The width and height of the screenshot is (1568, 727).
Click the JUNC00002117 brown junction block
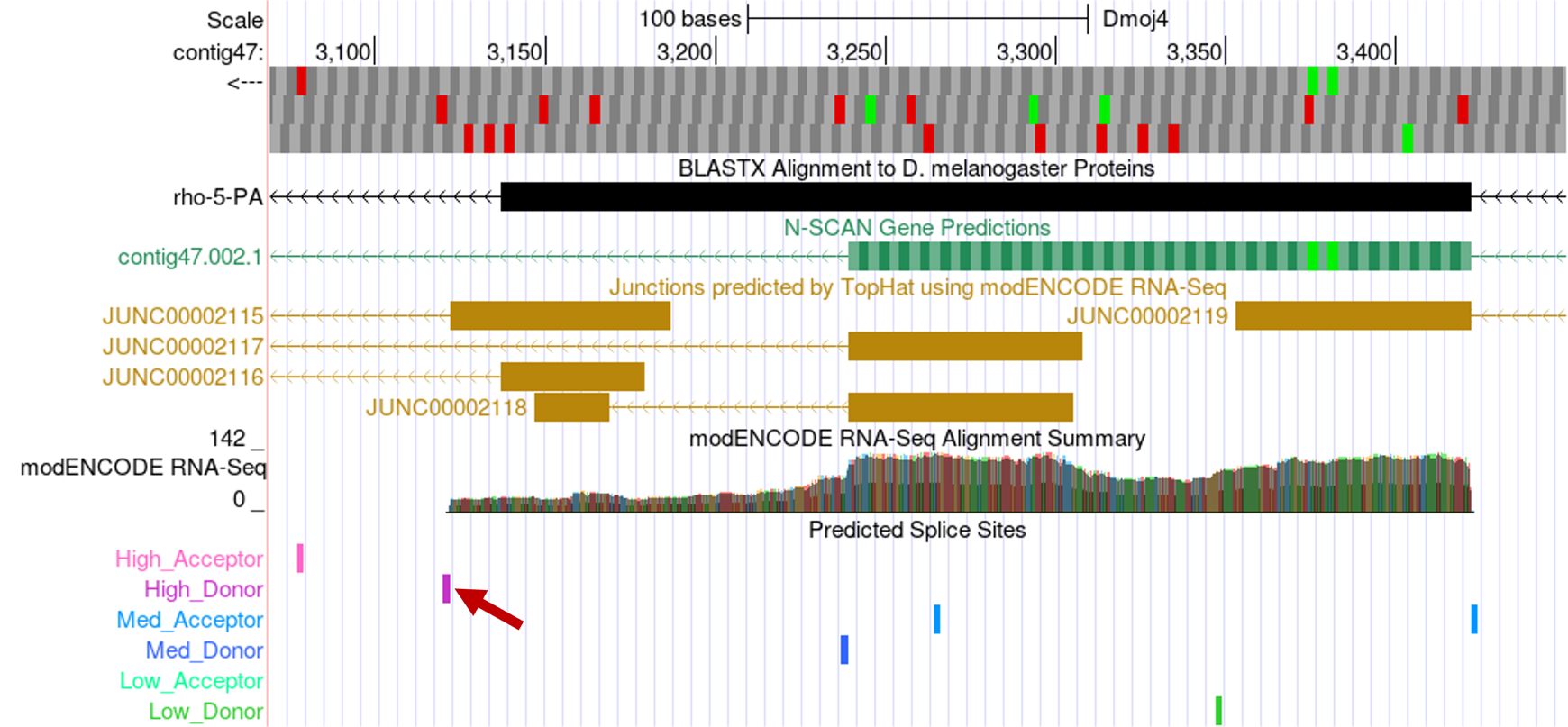(x=965, y=347)
